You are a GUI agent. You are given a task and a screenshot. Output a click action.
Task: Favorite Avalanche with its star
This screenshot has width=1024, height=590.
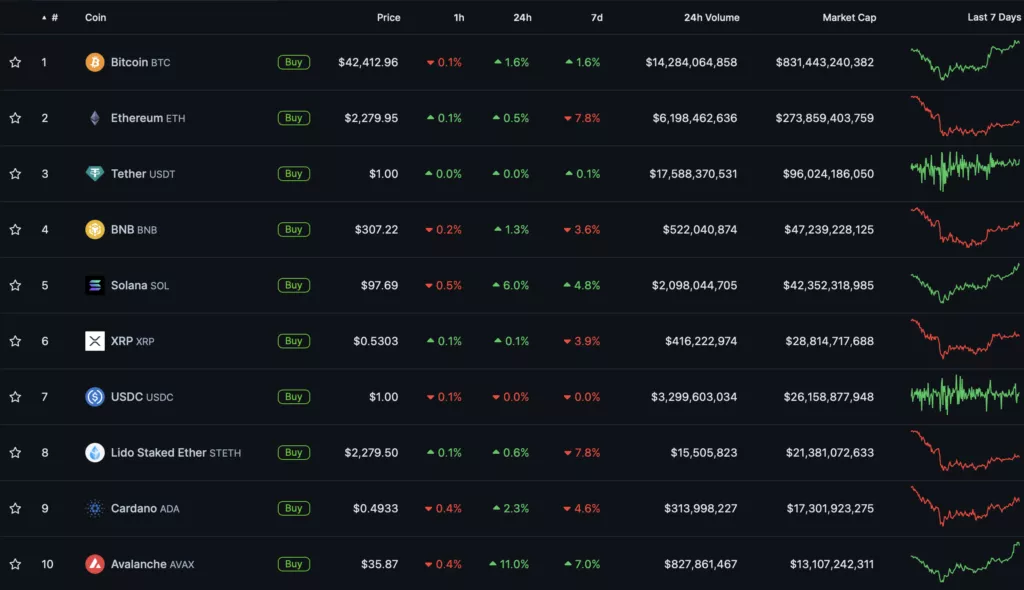coord(15,564)
